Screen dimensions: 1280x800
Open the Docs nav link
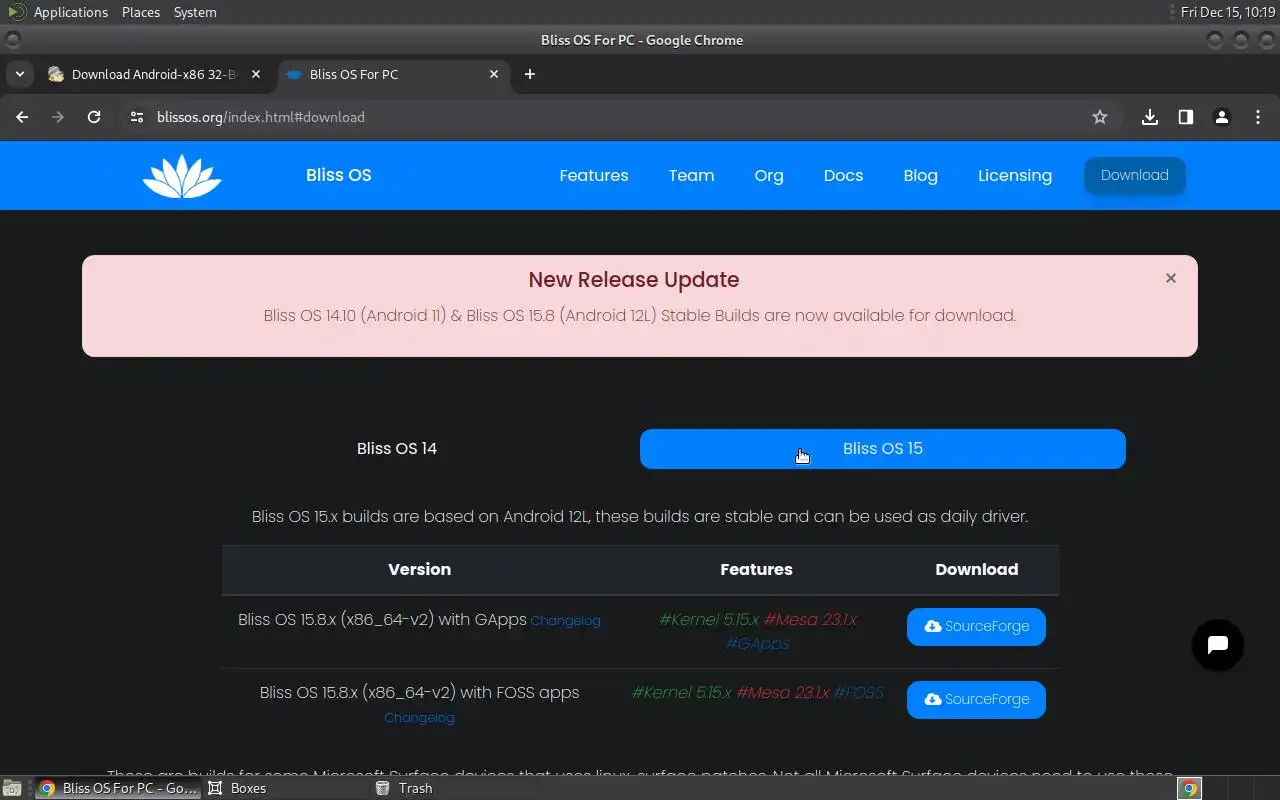843,176
